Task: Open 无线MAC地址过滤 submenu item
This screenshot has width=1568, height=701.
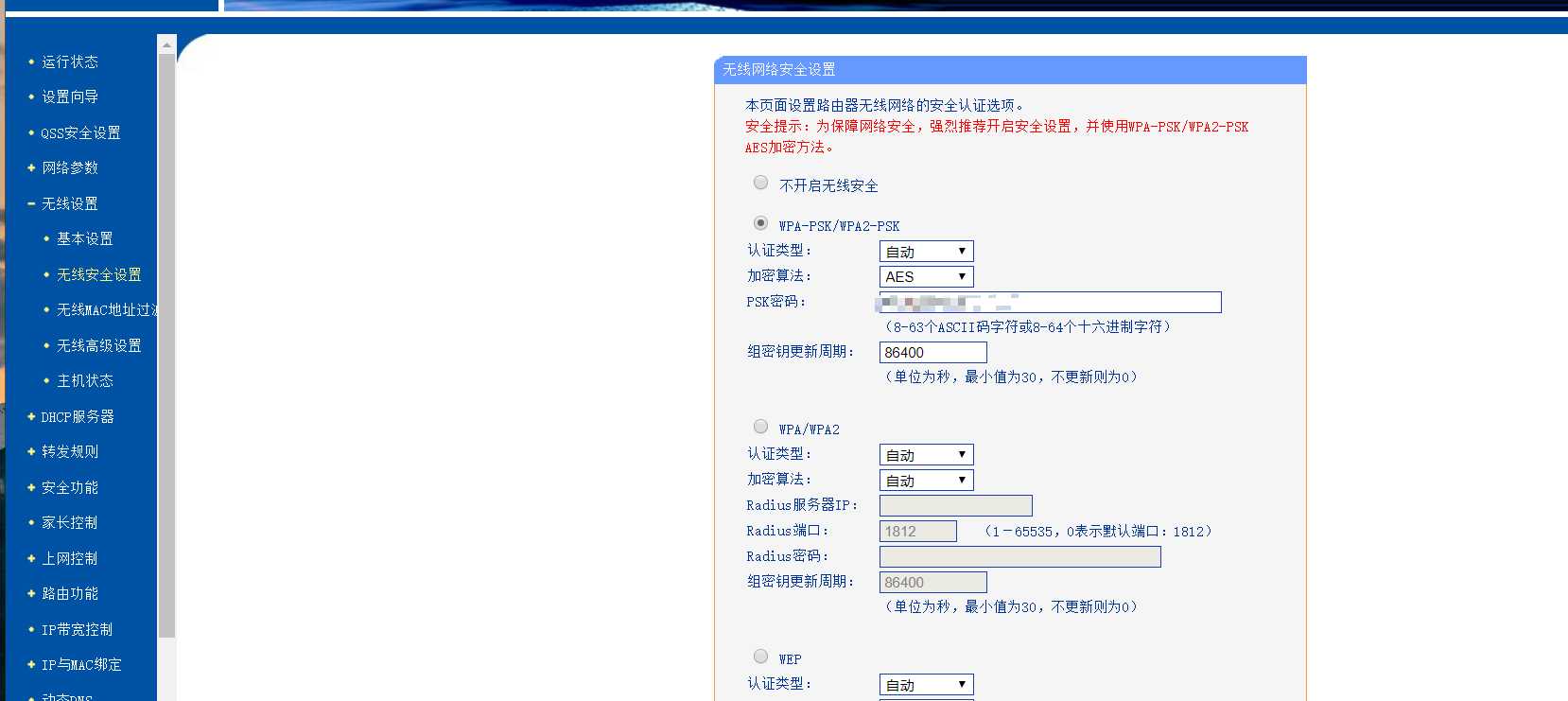Action: (x=107, y=309)
